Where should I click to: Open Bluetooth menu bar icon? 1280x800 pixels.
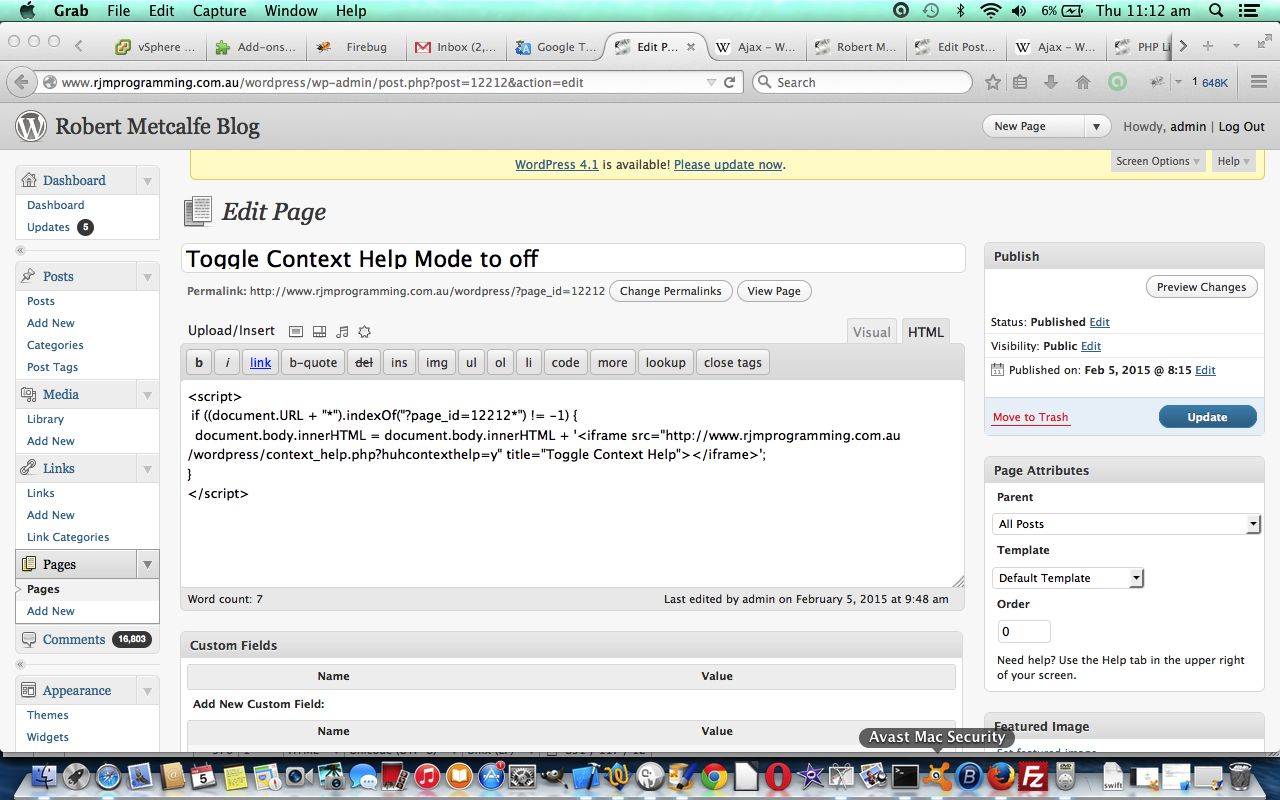[x=961, y=11]
